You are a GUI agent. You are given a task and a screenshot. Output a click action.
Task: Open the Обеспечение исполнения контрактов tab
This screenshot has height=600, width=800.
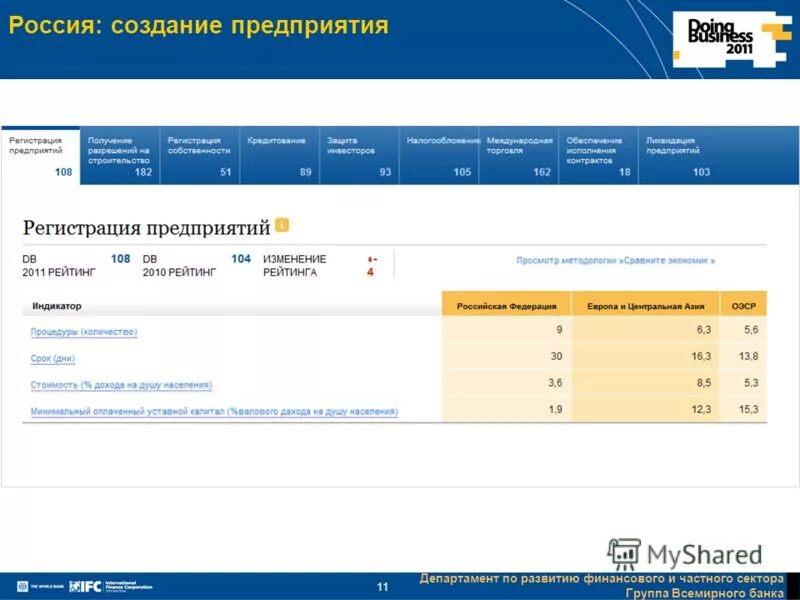click(x=598, y=156)
